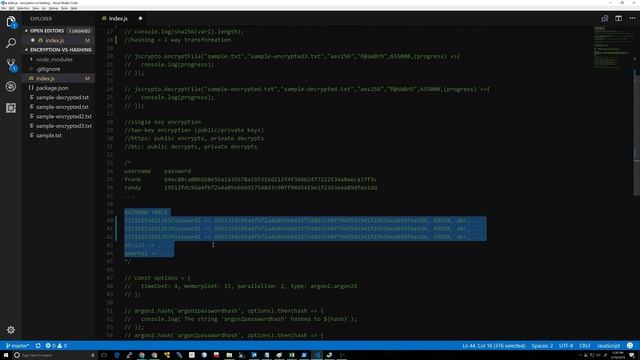Screen dimensions: 640x360
Task: Select index.js in the project tree
Action: 45,78
